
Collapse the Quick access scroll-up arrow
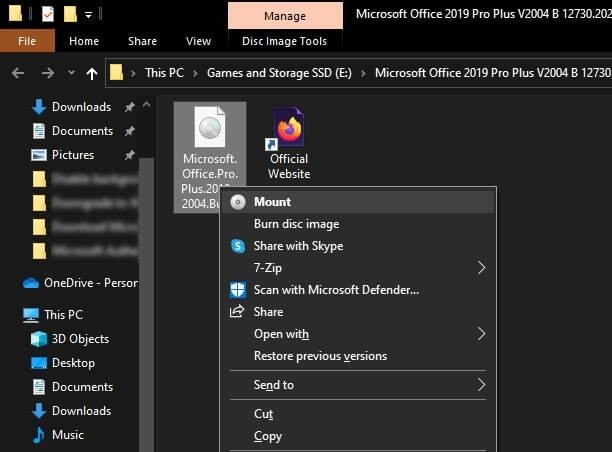coord(146,105)
